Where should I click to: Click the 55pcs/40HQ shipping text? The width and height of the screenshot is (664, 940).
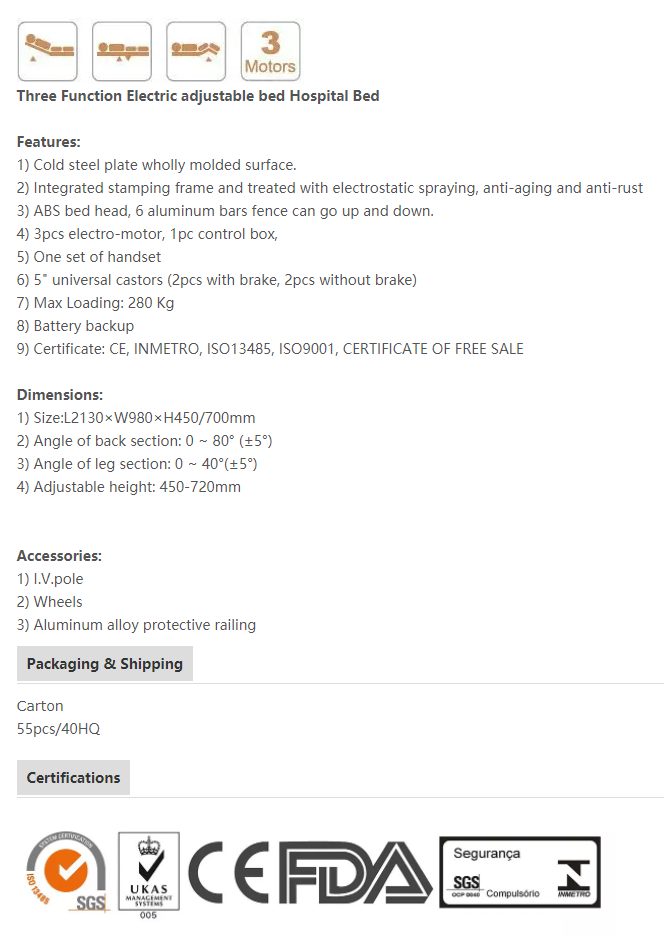coord(58,729)
